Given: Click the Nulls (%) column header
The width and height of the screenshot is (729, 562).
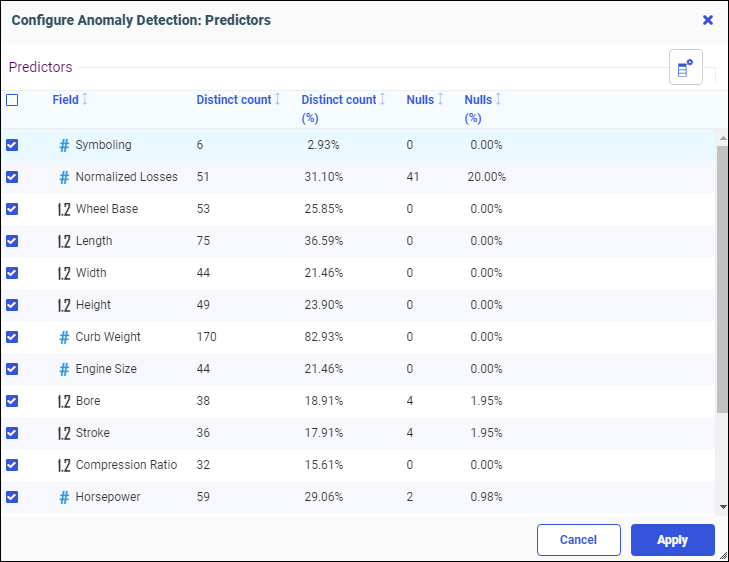Looking at the screenshot, I should [x=478, y=100].
